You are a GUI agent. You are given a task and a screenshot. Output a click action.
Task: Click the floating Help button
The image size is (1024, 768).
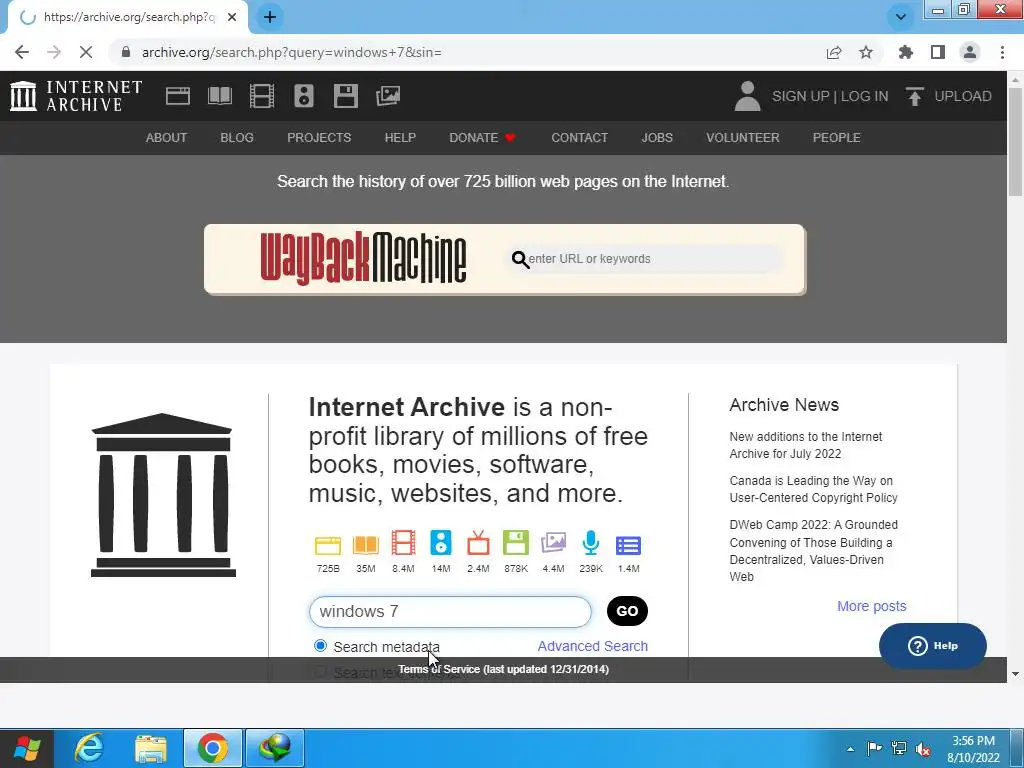pyautogui.click(x=933, y=646)
